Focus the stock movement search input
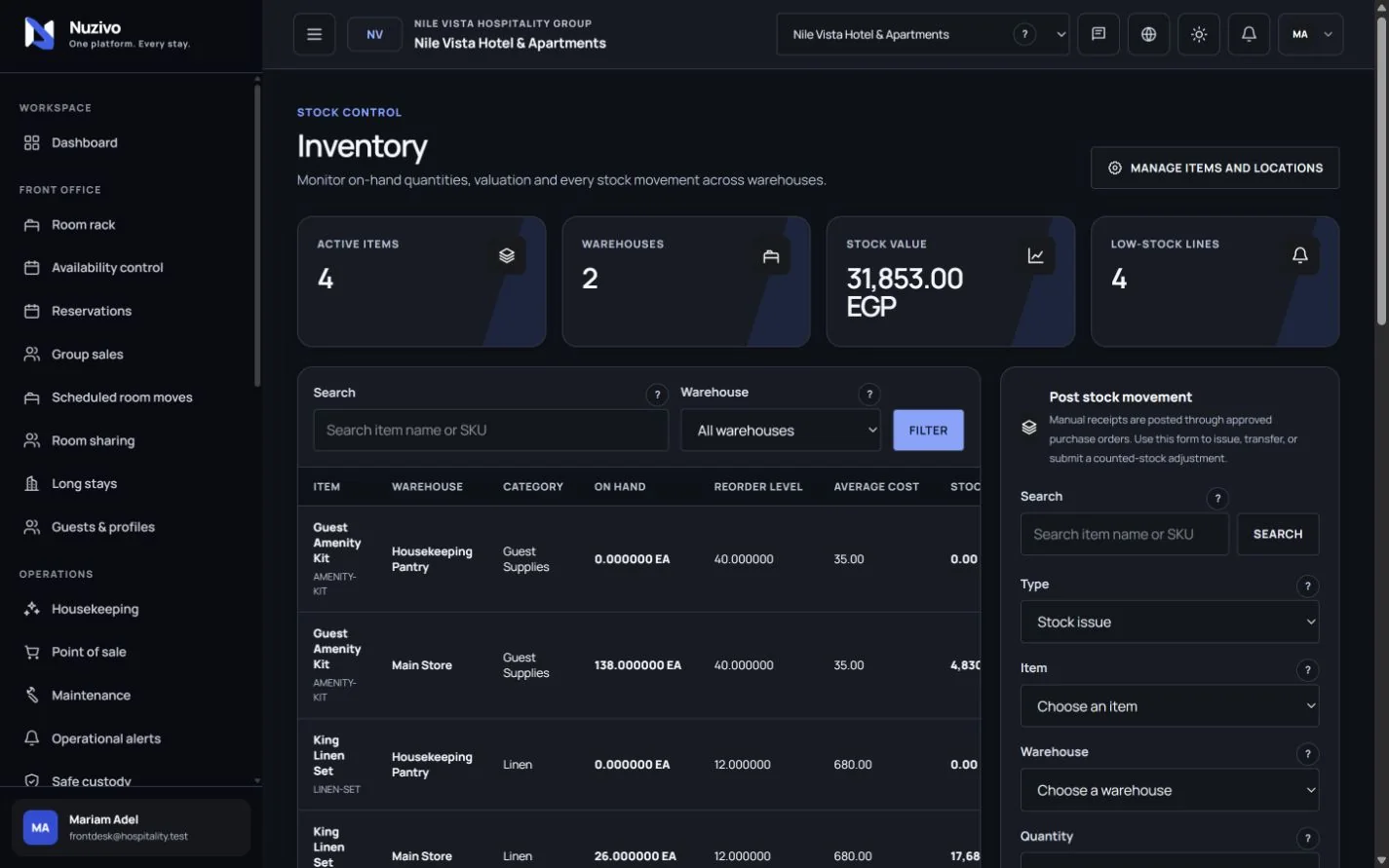This screenshot has height=868, width=1389. [x=1124, y=534]
